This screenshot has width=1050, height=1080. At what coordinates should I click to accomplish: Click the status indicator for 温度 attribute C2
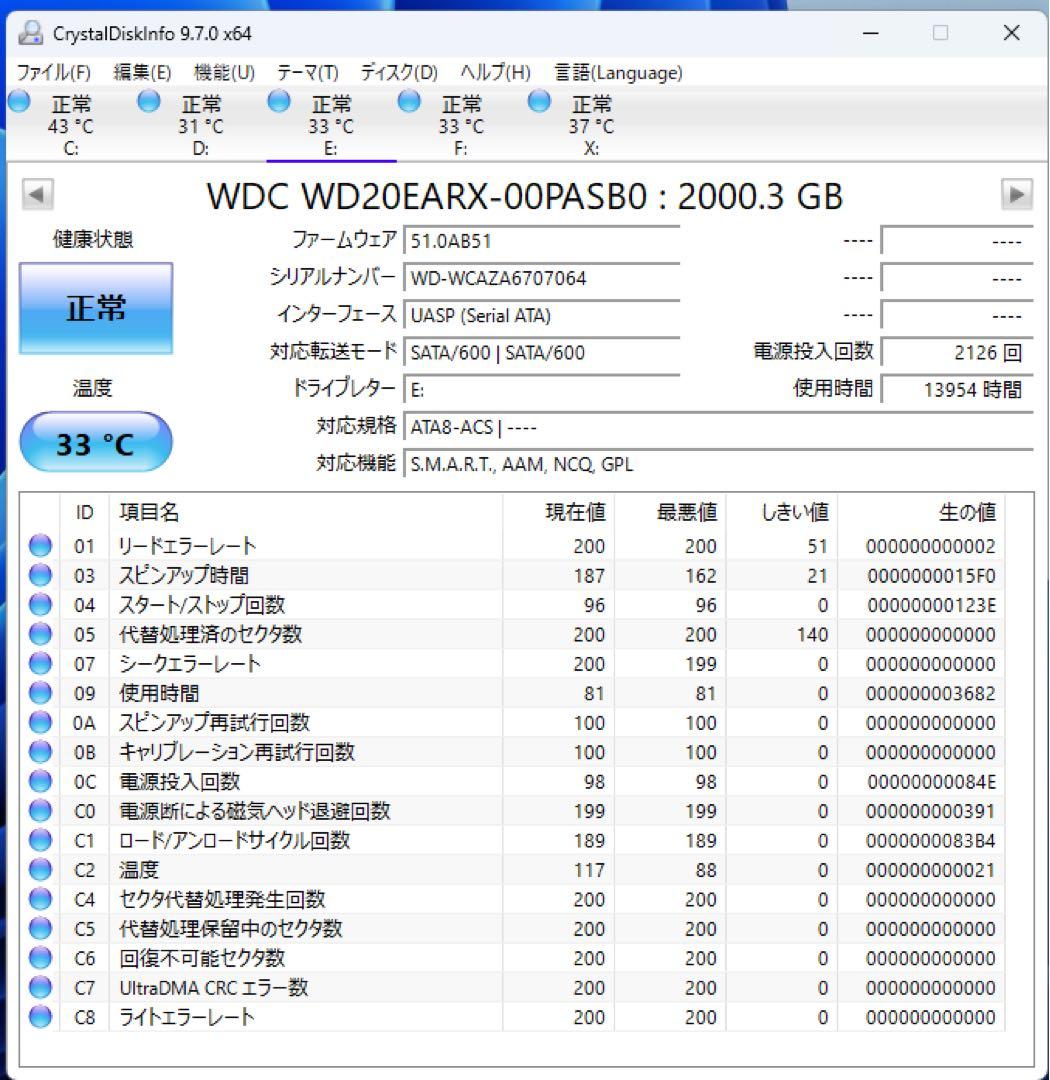tap(39, 869)
